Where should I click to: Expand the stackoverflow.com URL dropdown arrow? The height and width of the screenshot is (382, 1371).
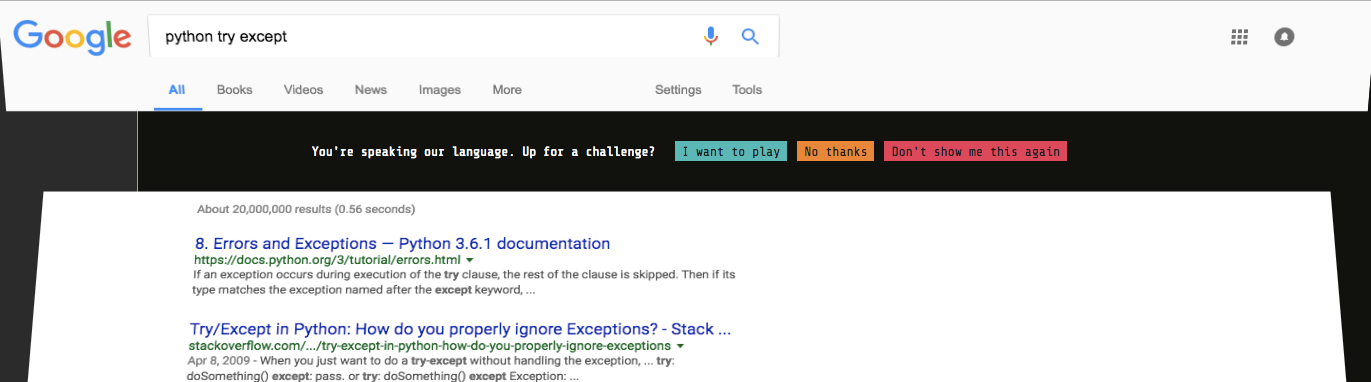680,345
